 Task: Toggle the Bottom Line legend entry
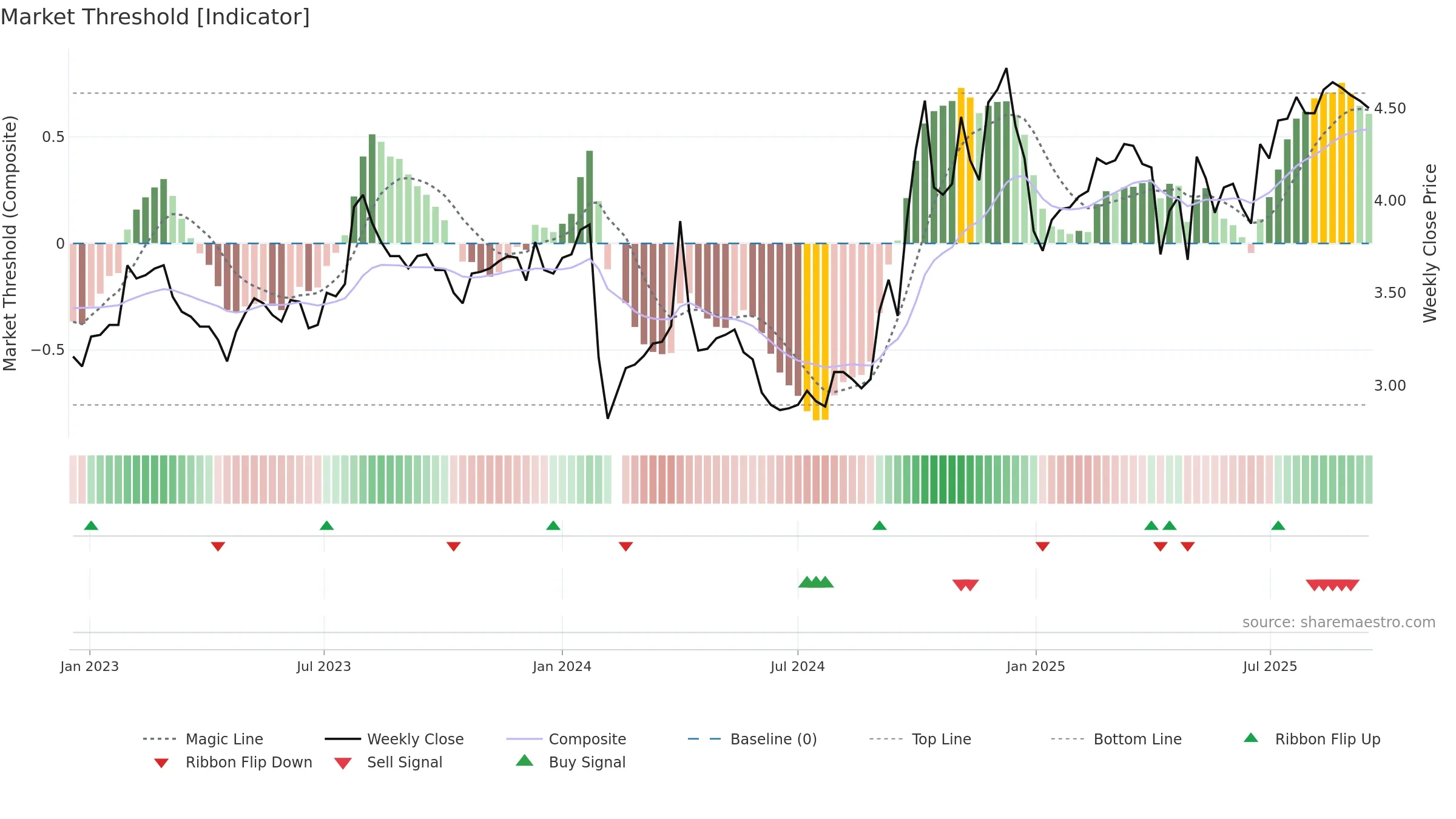[1116, 739]
